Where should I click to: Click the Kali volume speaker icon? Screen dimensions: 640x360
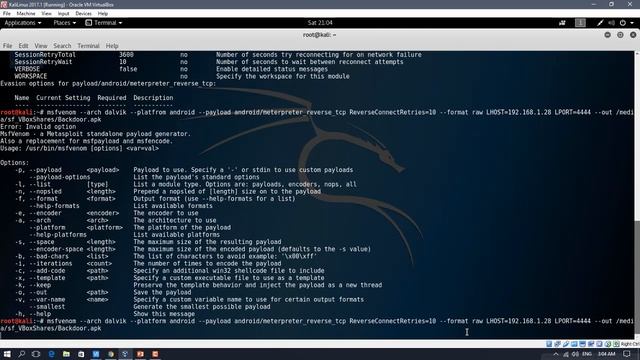[611, 23]
